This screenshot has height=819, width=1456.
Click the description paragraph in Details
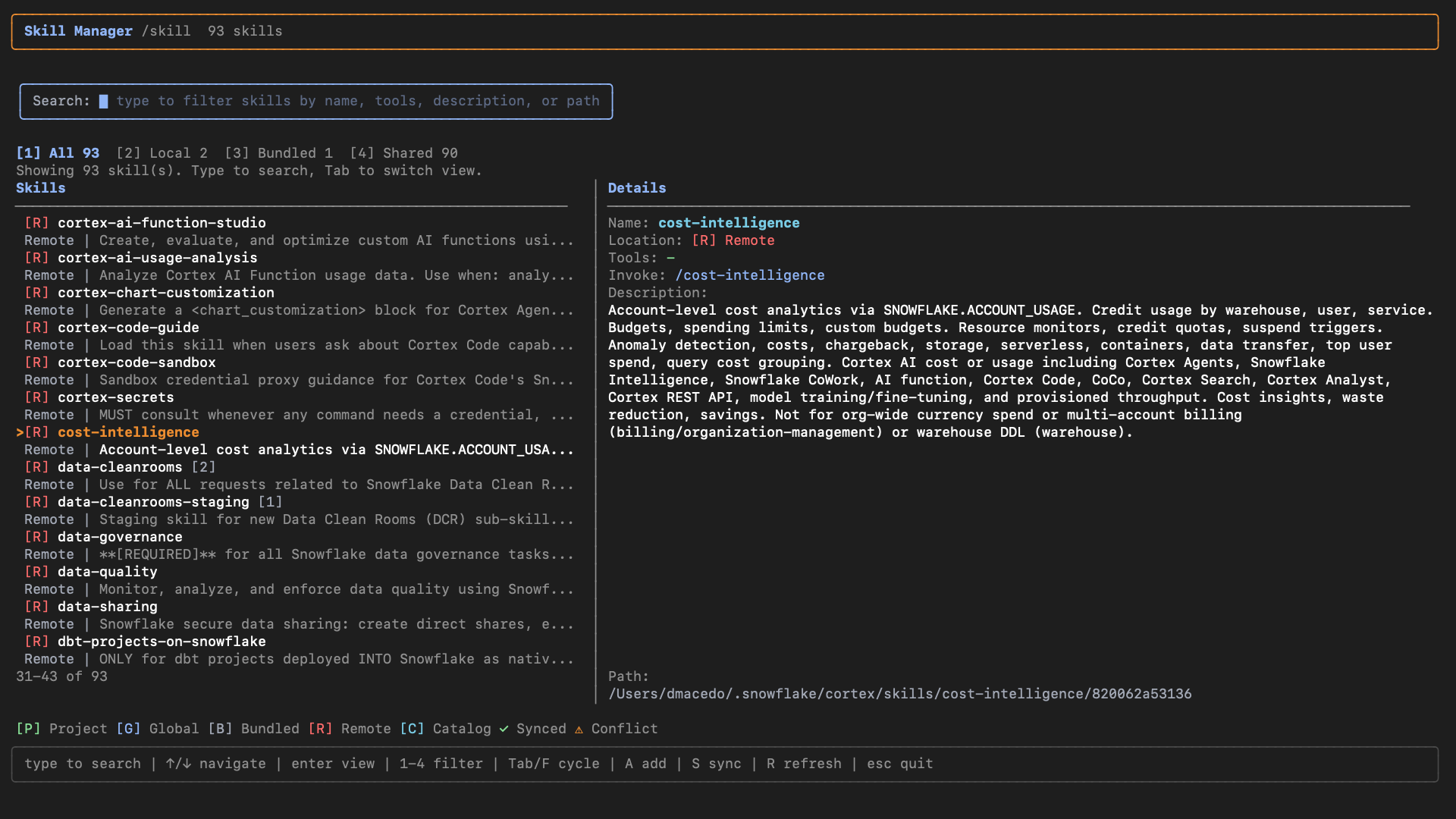coord(1021,372)
